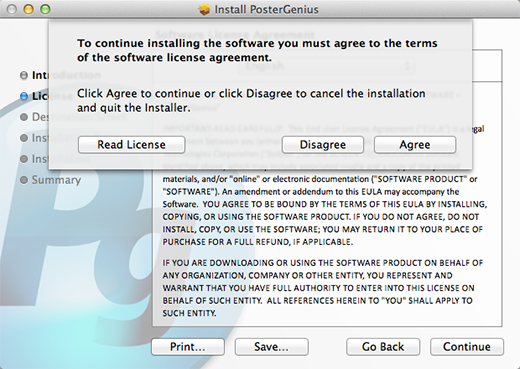Image resolution: width=520 pixels, height=369 pixels.
Task: Click the green zoom window button
Action: coord(45,9)
